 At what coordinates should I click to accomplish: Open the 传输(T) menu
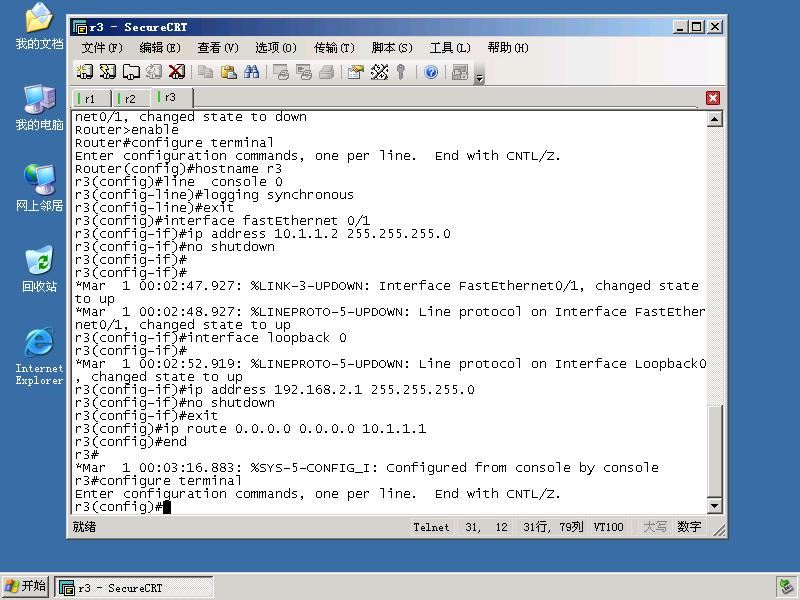pyautogui.click(x=334, y=48)
